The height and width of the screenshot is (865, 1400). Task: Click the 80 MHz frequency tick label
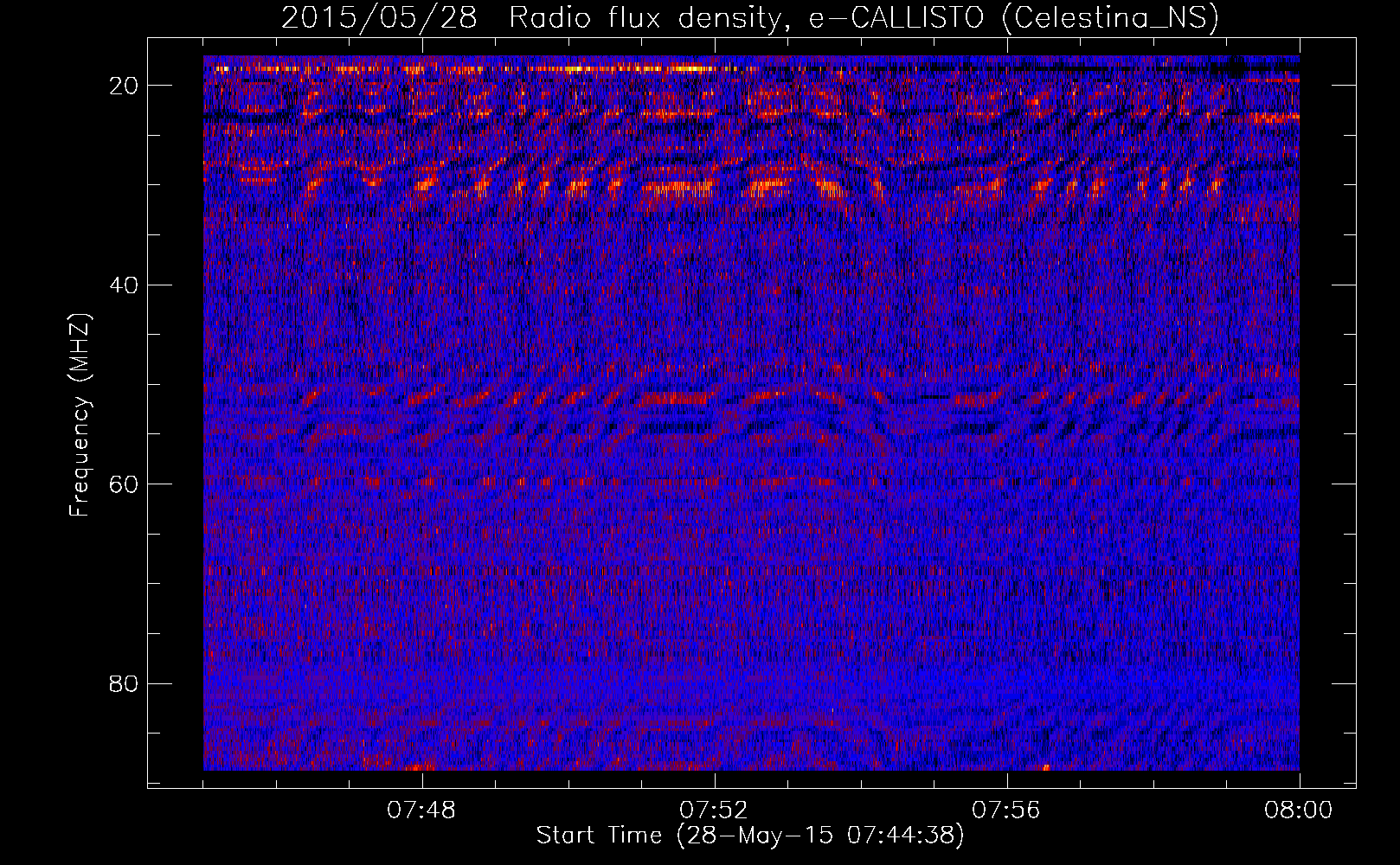point(125,683)
